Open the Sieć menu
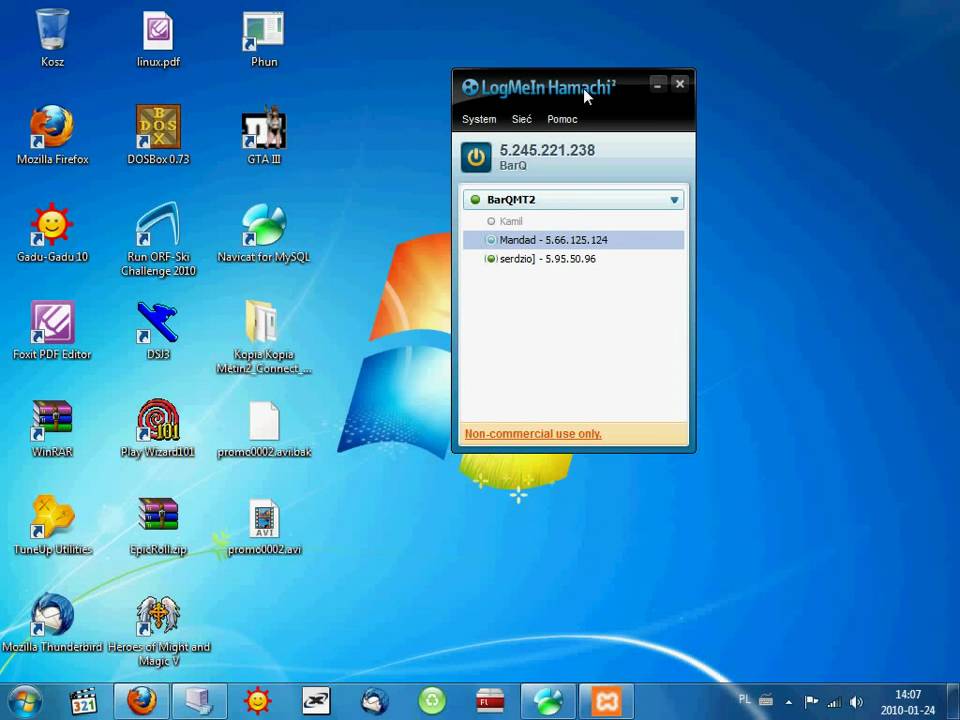The height and width of the screenshot is (720, 960). [x=522, y=119]
